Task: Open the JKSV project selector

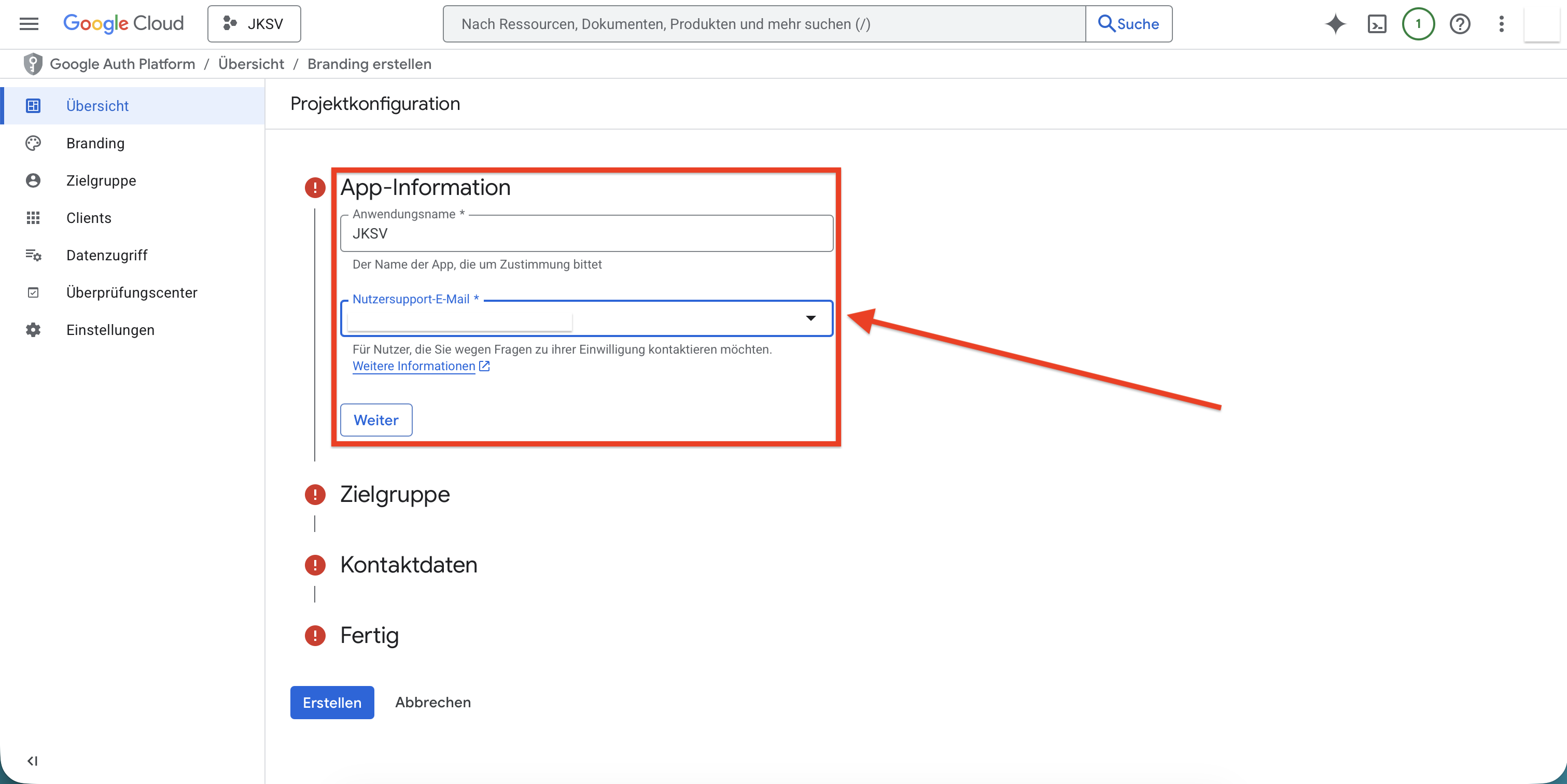Action: pos(254,24)
